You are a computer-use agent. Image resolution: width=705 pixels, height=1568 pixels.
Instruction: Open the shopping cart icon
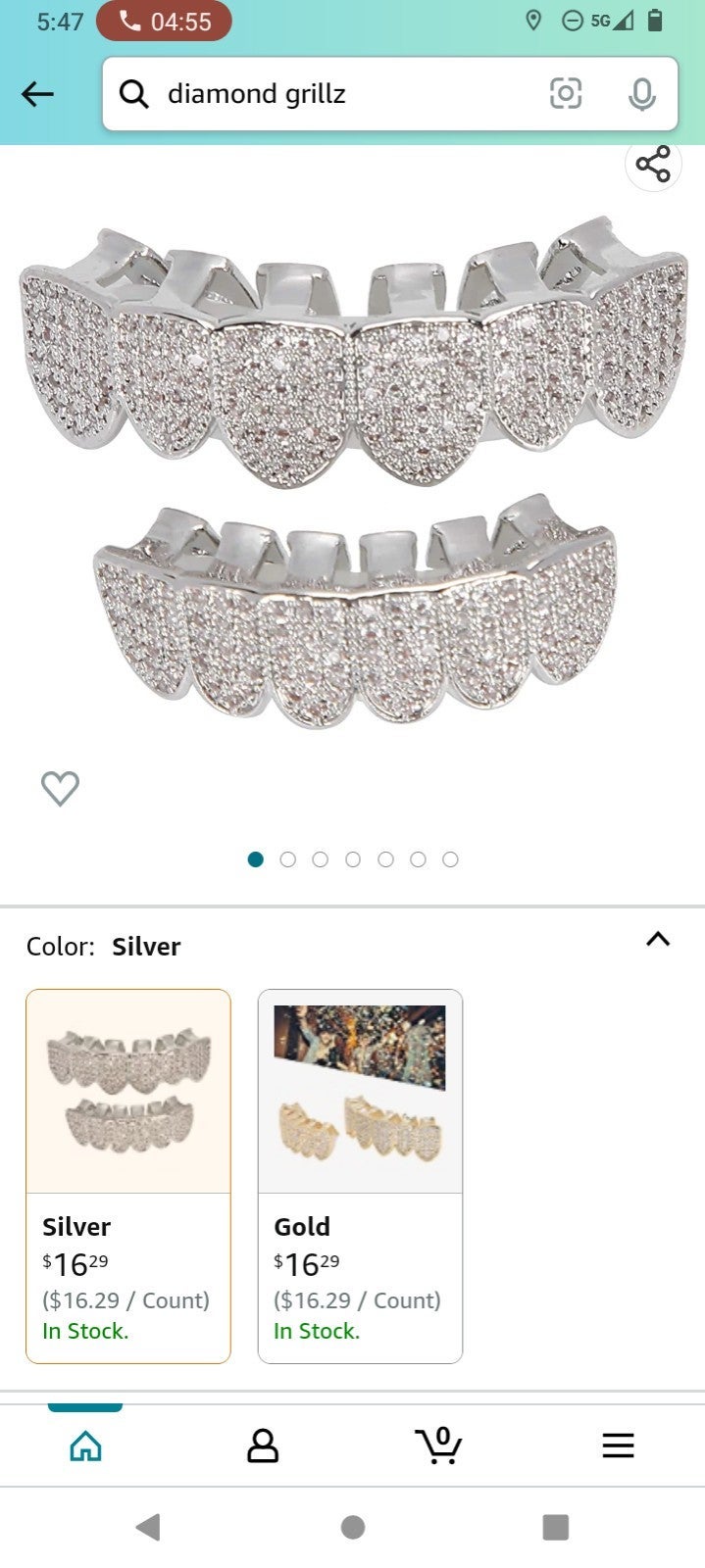pyautogui.click(x=438, y=1445)
